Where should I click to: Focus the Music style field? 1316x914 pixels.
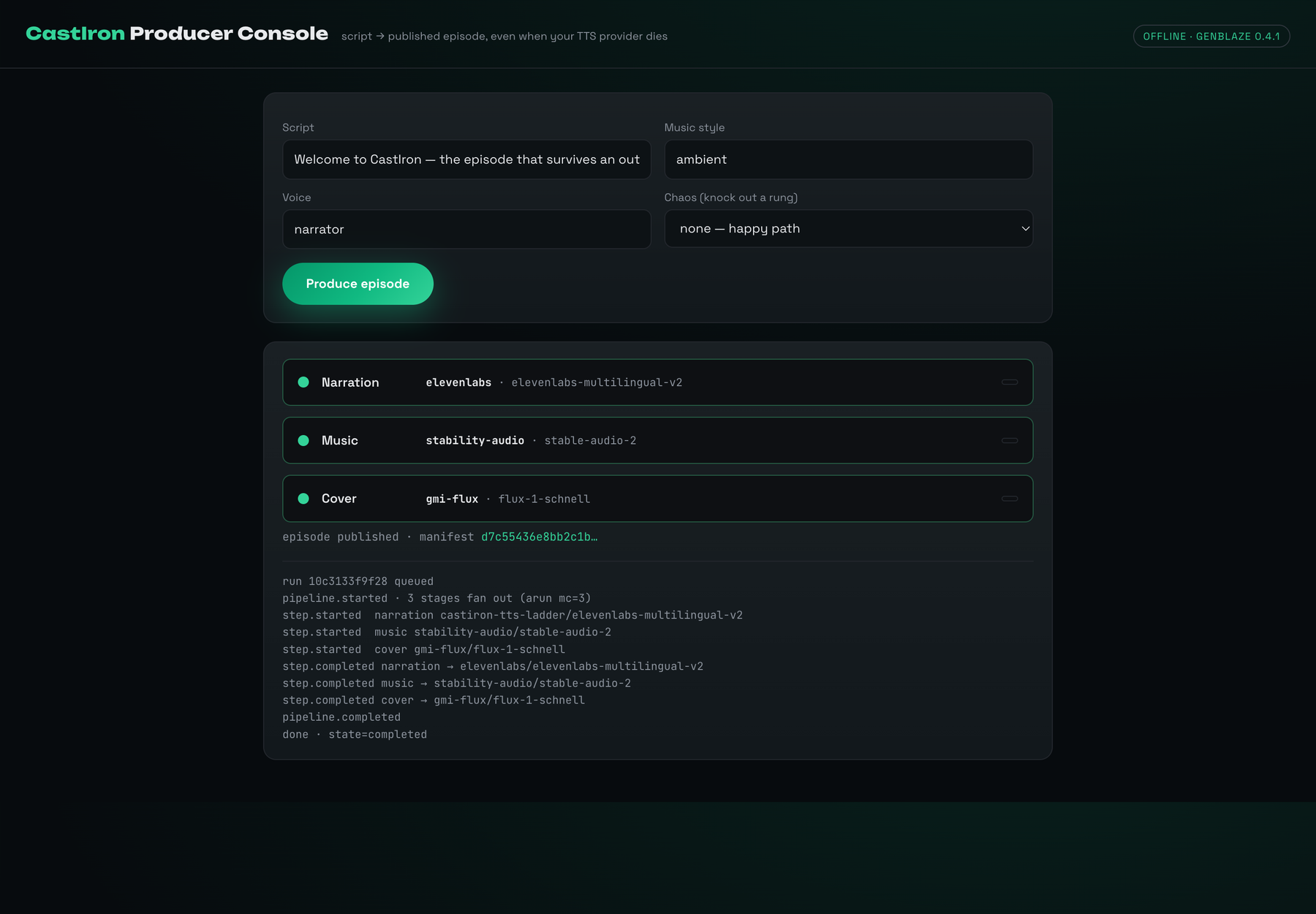click(x=848, y=159)
